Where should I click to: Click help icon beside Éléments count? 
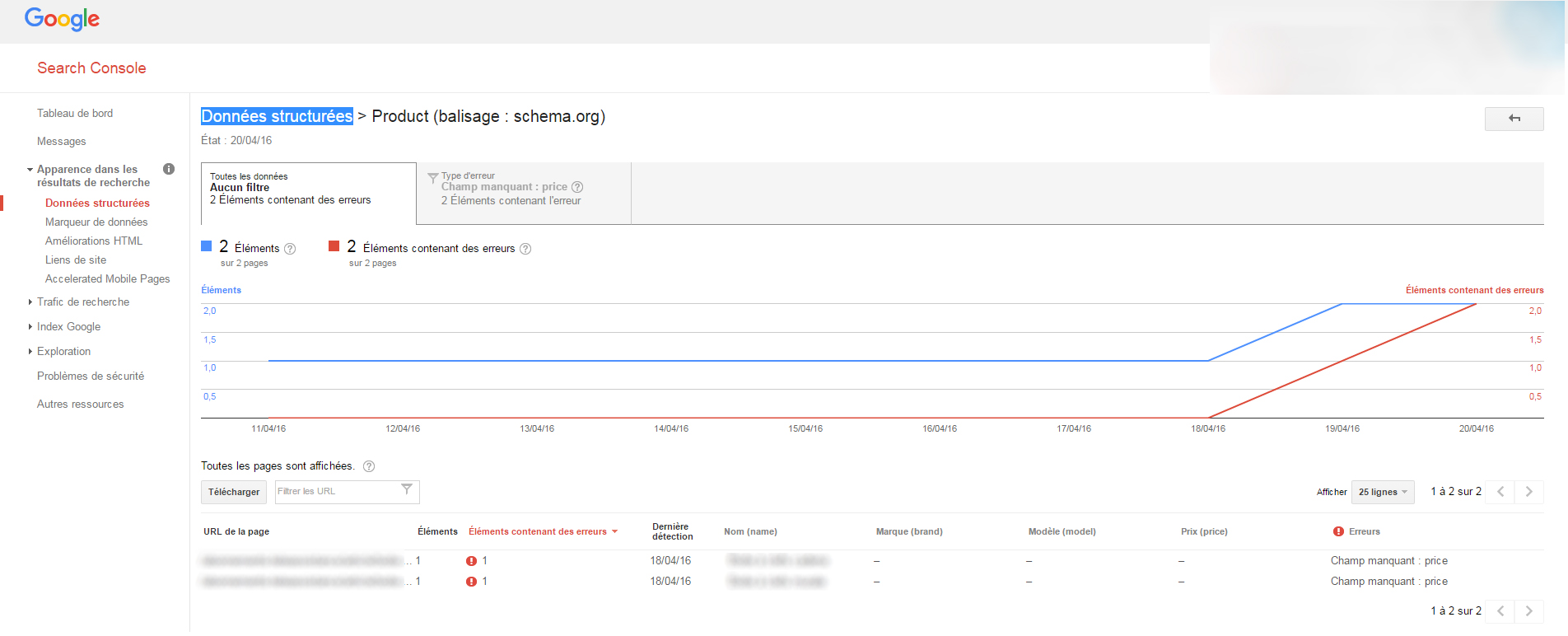tap(290, 249)
